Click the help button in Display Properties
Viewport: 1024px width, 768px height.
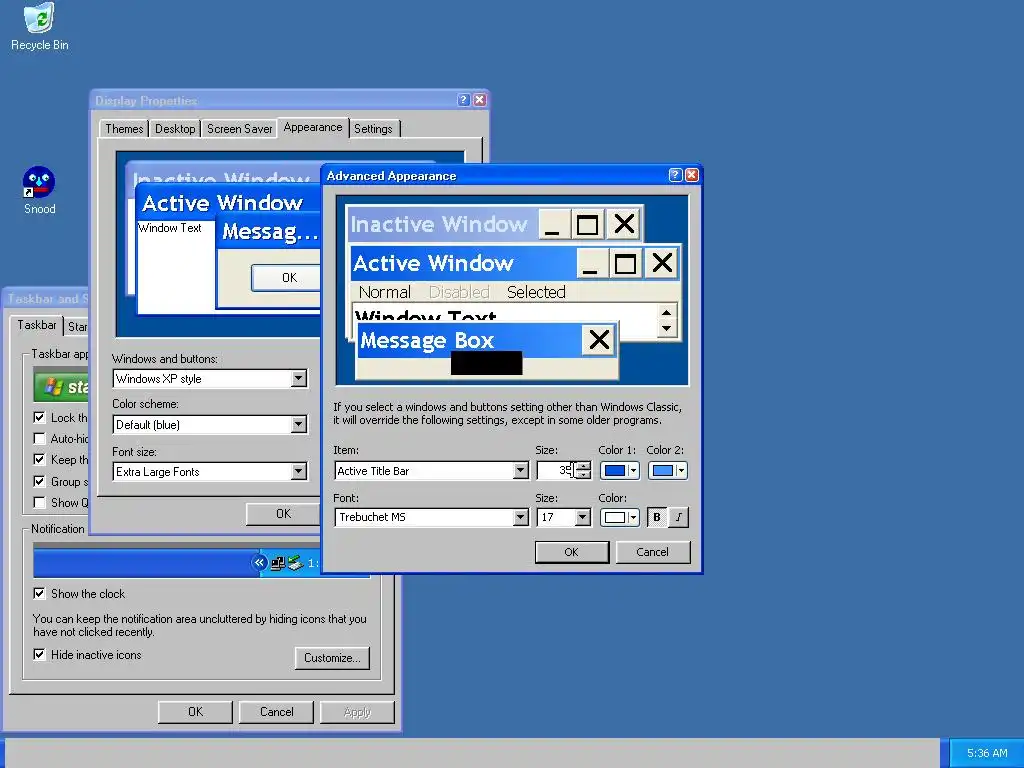(464, 100)
